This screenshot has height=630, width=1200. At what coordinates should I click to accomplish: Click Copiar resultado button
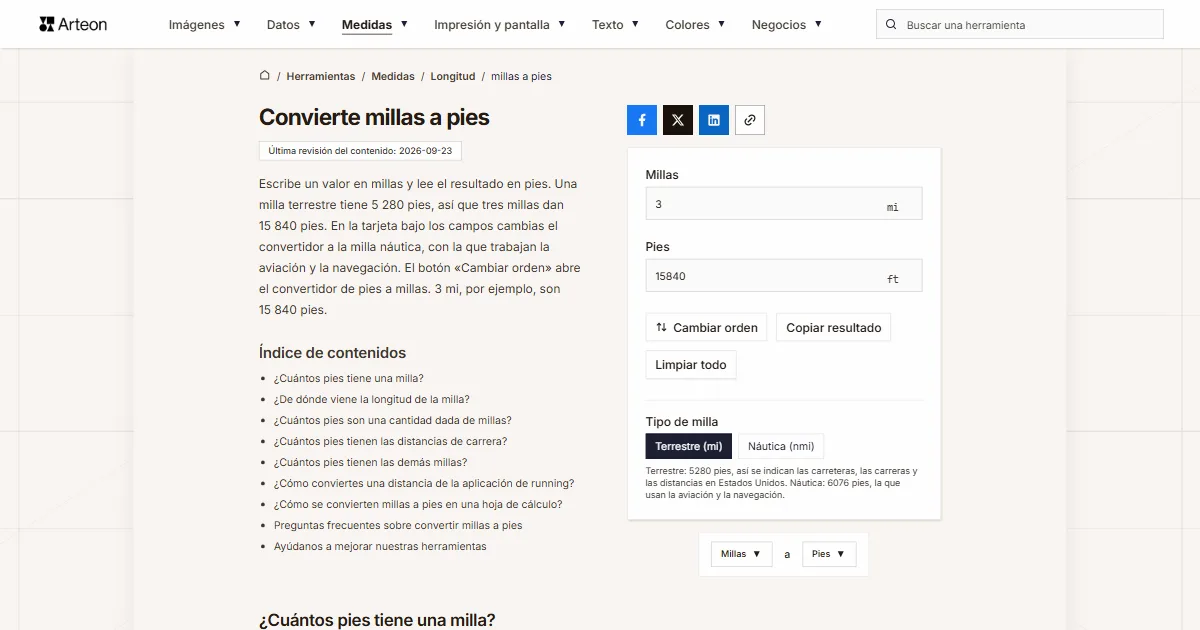834,327
